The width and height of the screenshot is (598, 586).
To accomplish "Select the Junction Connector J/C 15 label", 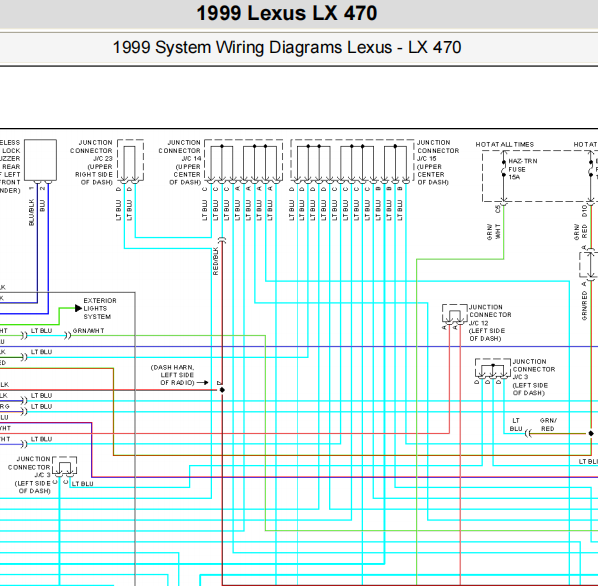I will click(438, 162).
